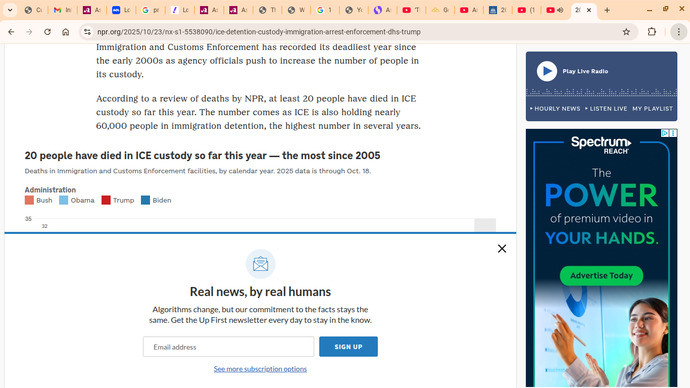Mute audio via speaker icon on YouTube tab
690x388 pixels.
click(x=561, y=10)
